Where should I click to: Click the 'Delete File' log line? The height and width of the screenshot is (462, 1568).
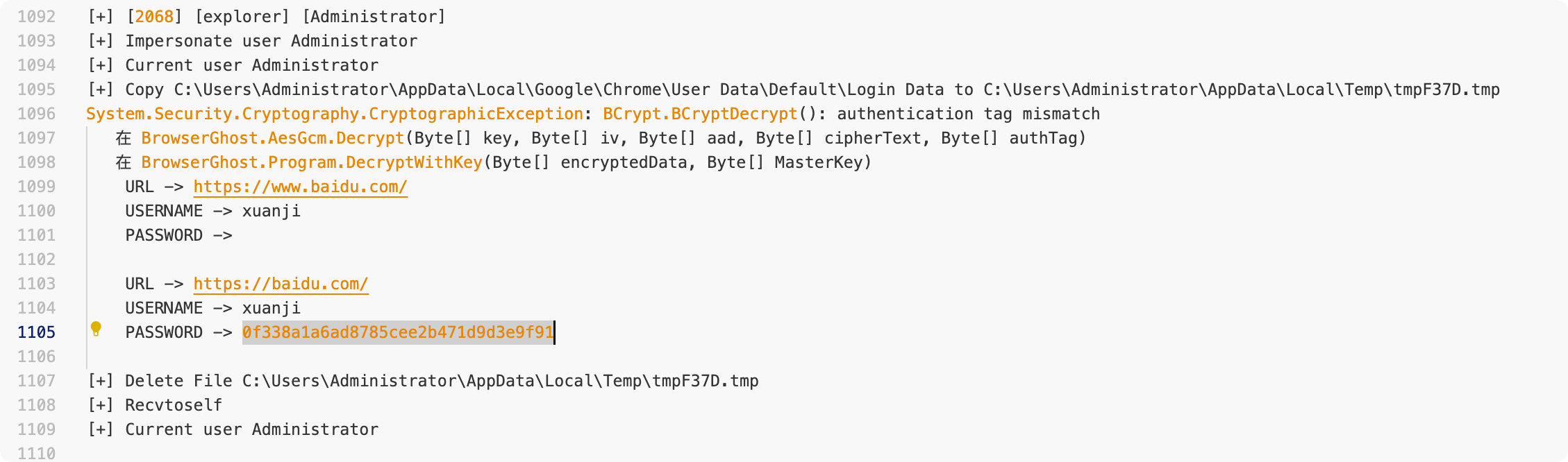click(x=423, y=381)
